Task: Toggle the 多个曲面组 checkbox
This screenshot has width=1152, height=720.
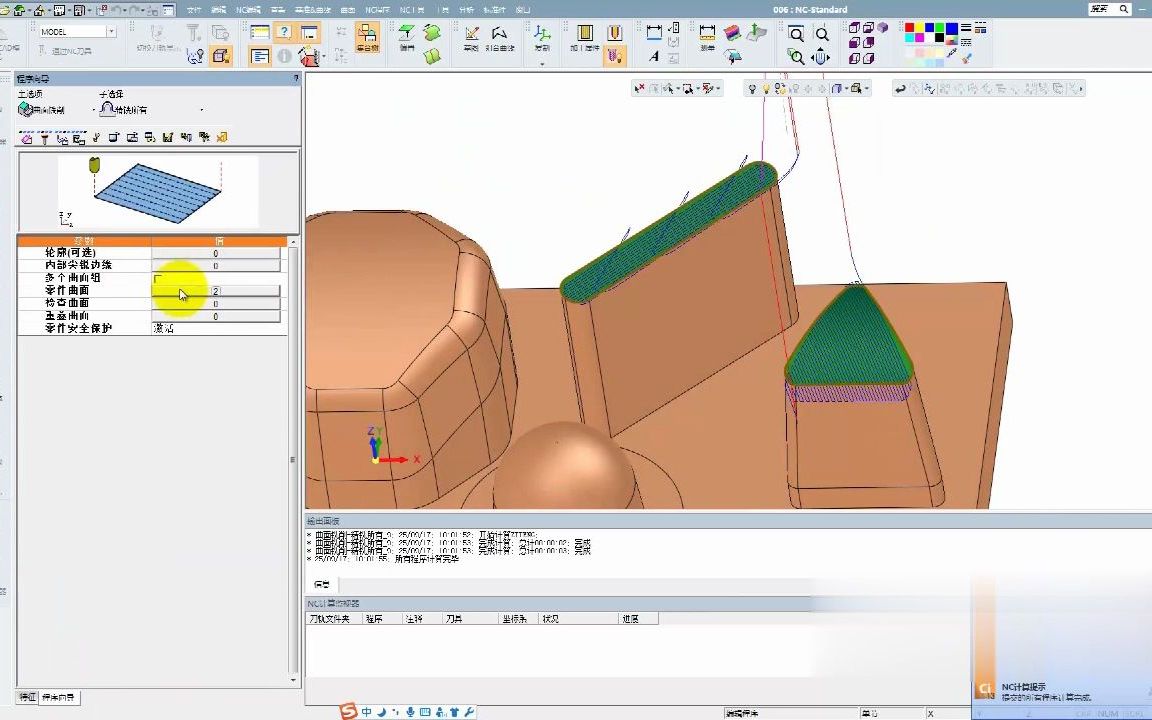Action: click(158, 278)
